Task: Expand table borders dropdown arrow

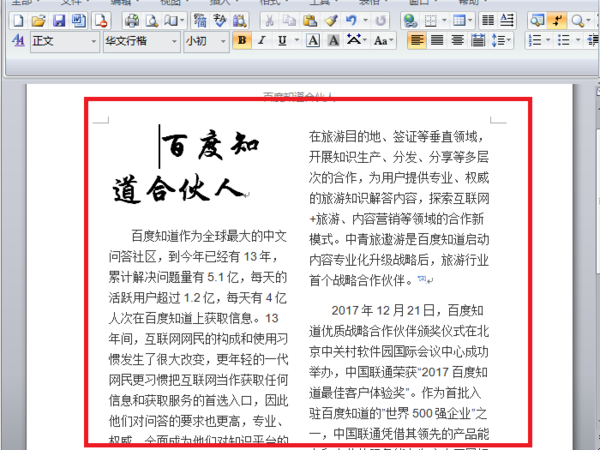Action: (444, 20)
